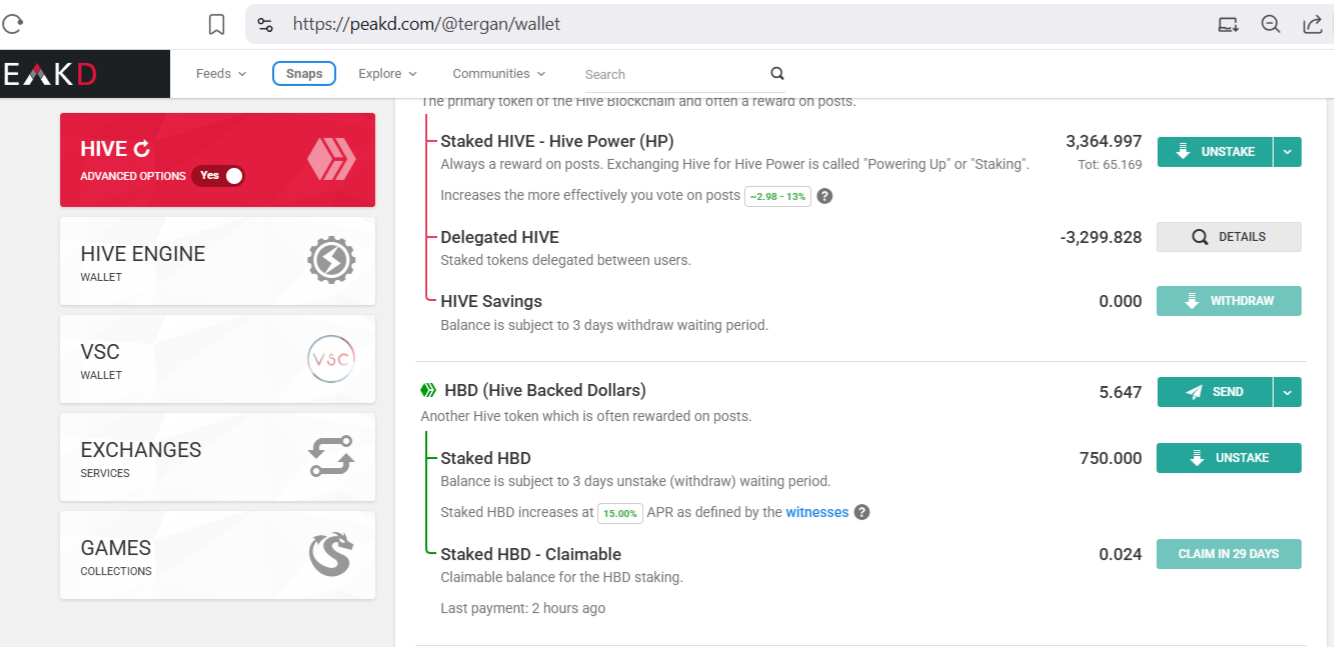
Task: Withdraw from HIVE Savings
Action: pyautogui.click(x=1229, y=301)
